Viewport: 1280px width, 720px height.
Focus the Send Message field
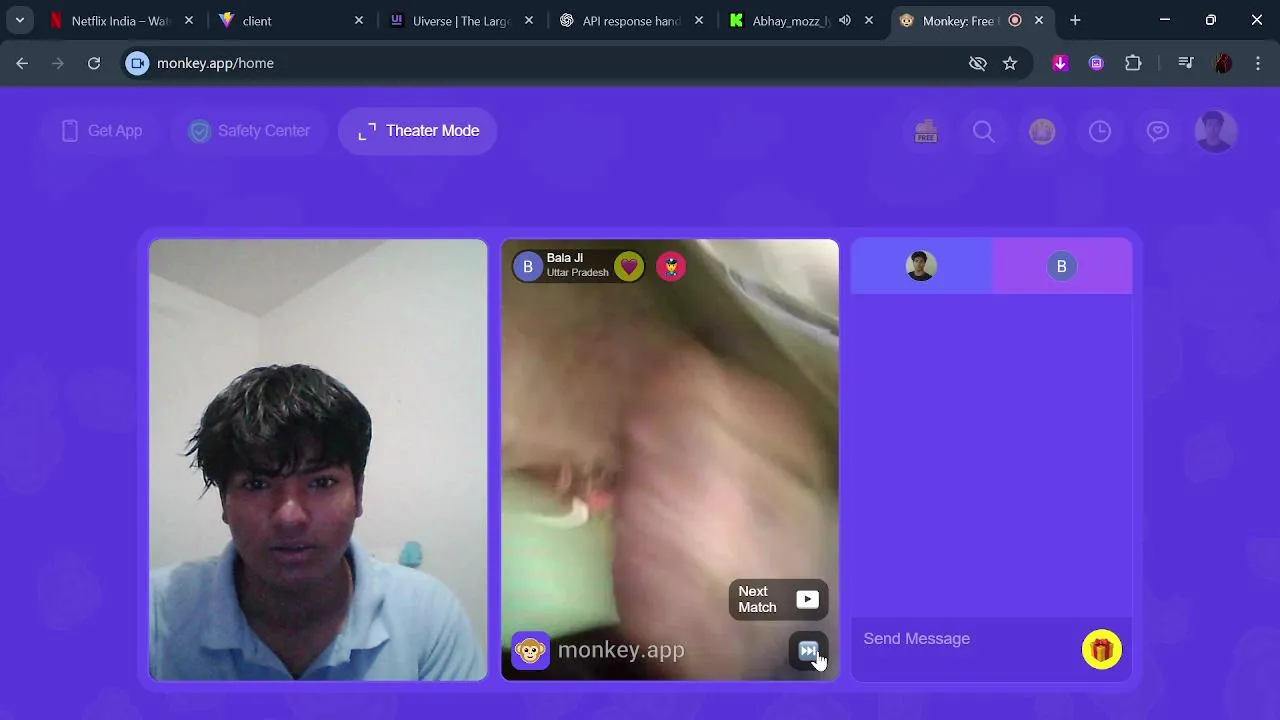965,639
